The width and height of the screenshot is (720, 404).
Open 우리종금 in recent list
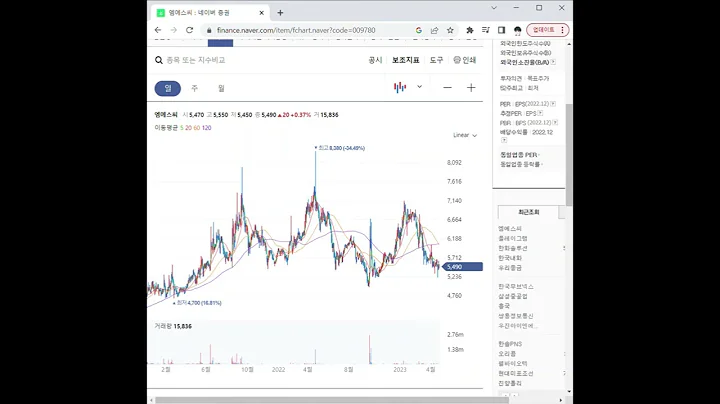(x=510, y=268)
